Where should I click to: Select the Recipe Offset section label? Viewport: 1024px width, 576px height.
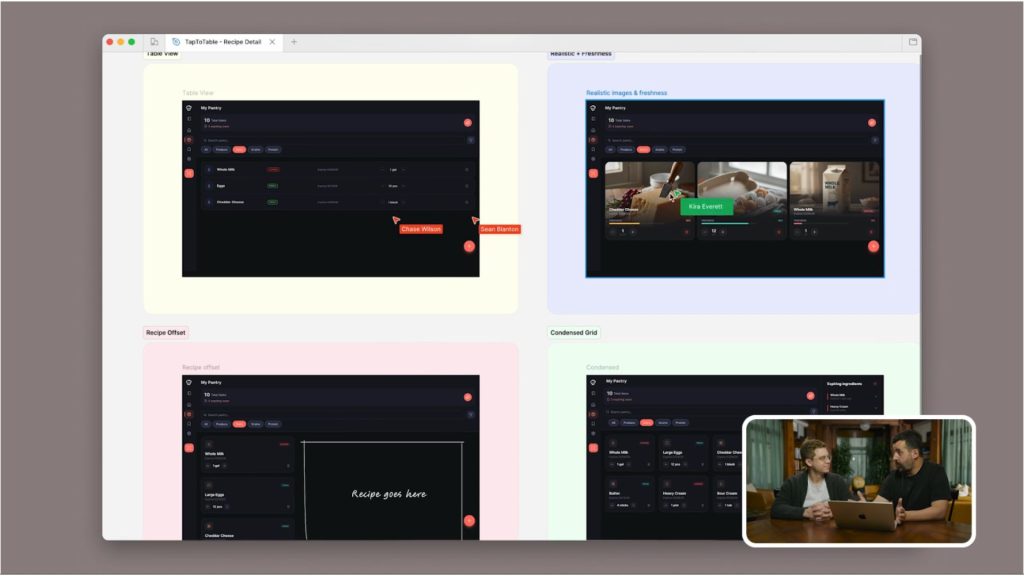coord(166,332)
